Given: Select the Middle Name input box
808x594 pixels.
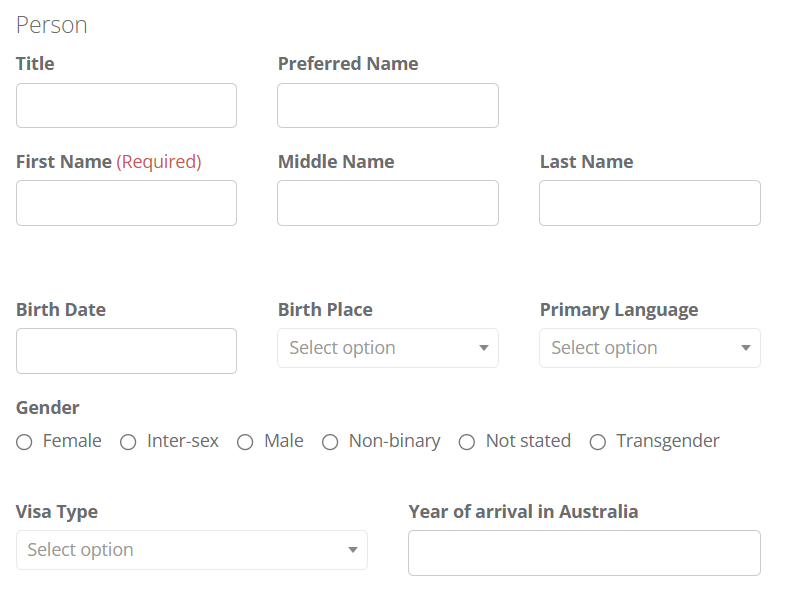Looking at the screenshot, I should (x=388, y=203).
